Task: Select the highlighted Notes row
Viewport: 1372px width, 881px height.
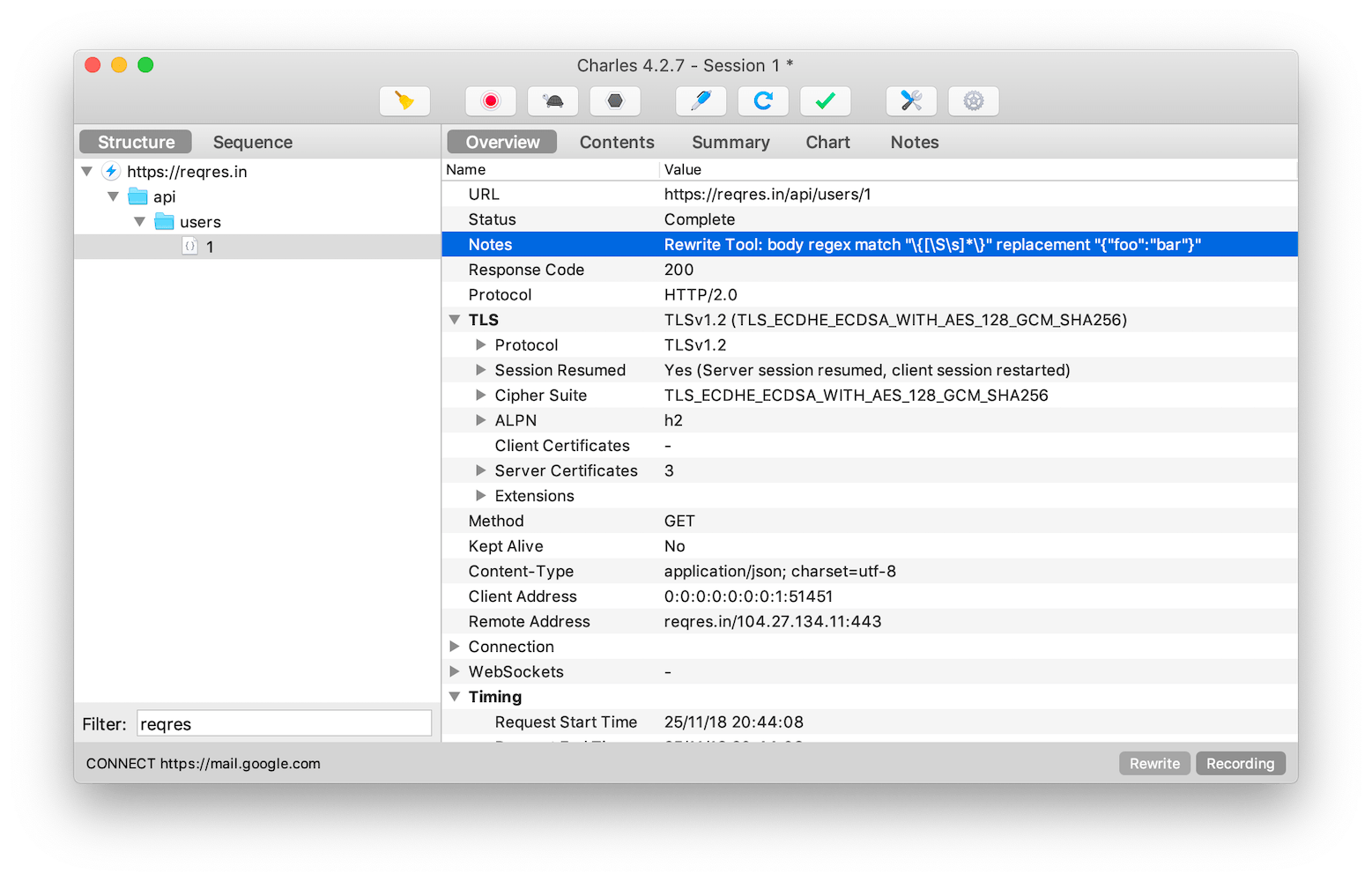Action: pyautogui.click(x=870, y=244)
